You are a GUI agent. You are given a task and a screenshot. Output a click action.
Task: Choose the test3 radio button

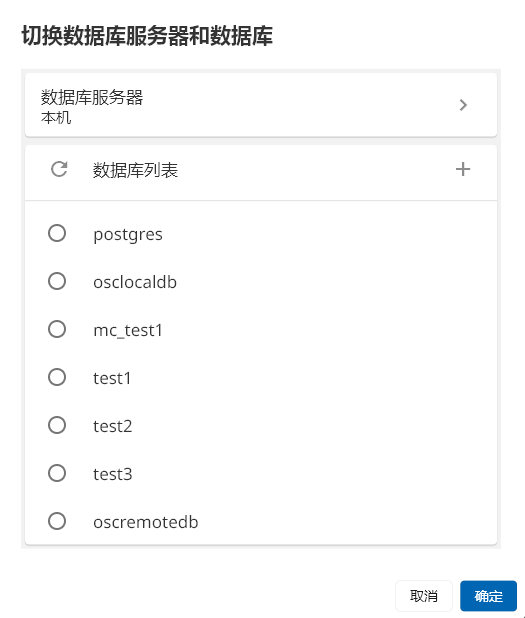point(57,473)
